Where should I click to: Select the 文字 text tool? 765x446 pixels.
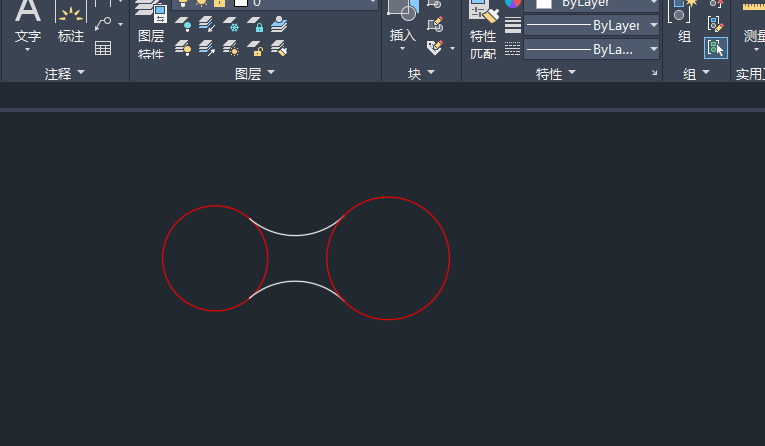[27, 20]
